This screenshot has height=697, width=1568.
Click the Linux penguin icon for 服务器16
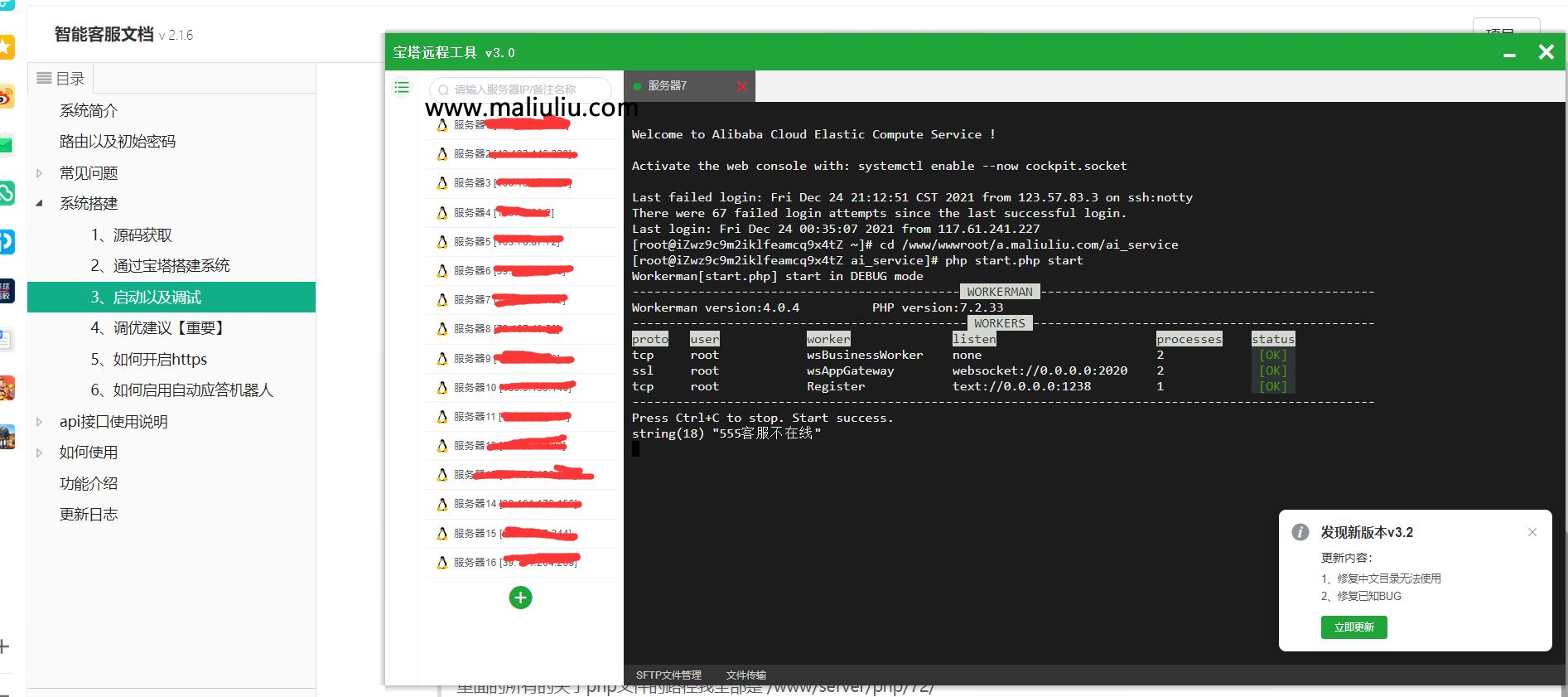tap(441, 563)
